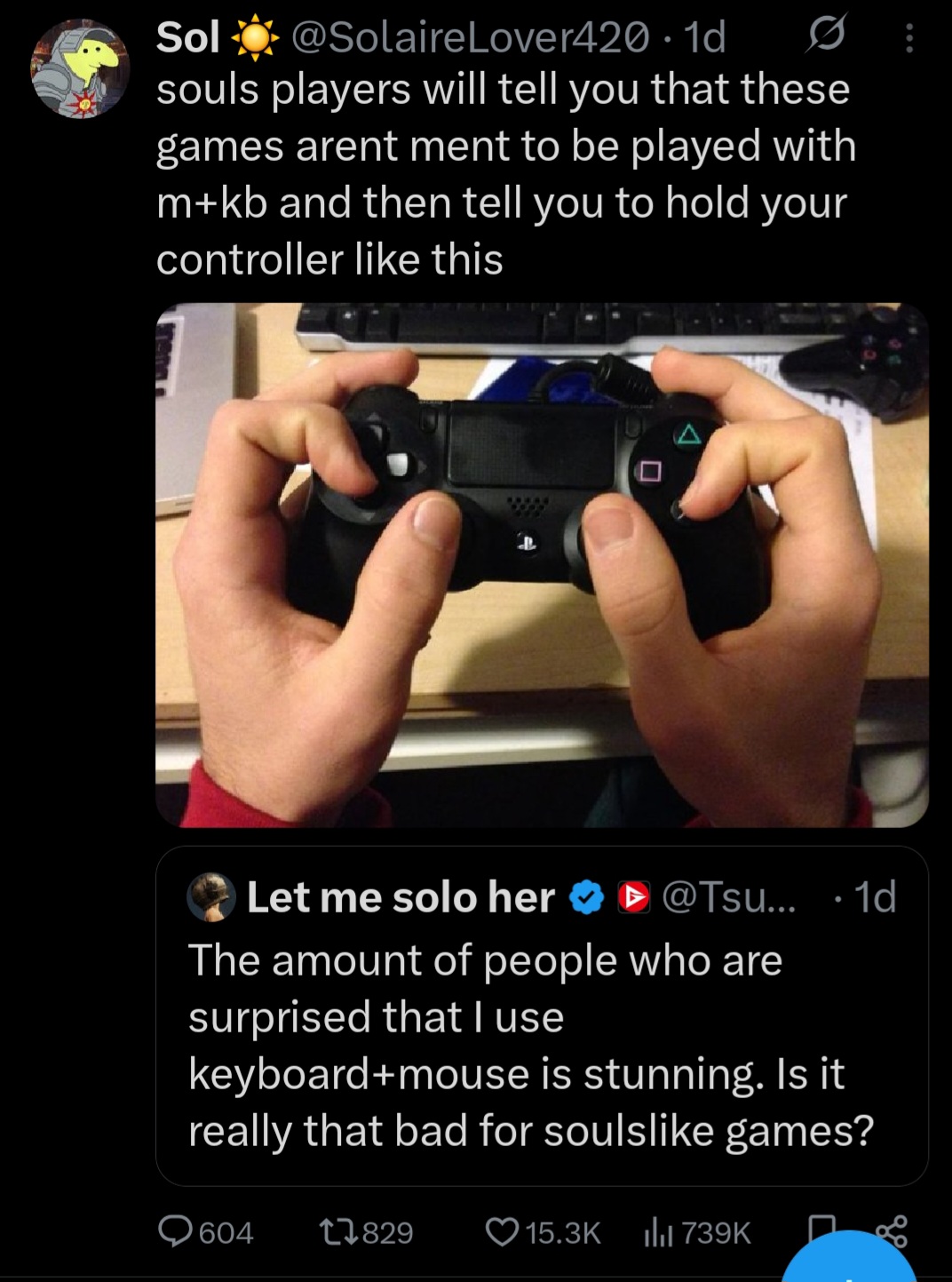Tap the Let me solo her name
The image size is (952, 1282).
(401, 897)
